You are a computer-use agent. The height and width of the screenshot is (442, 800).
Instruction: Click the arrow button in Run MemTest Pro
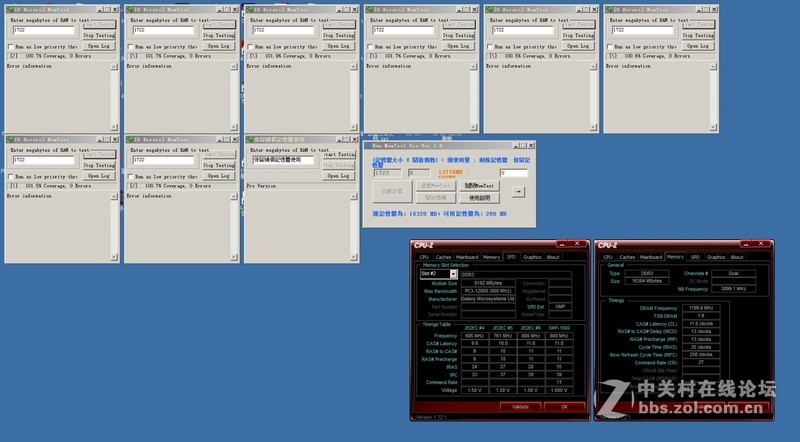(518, 191)
